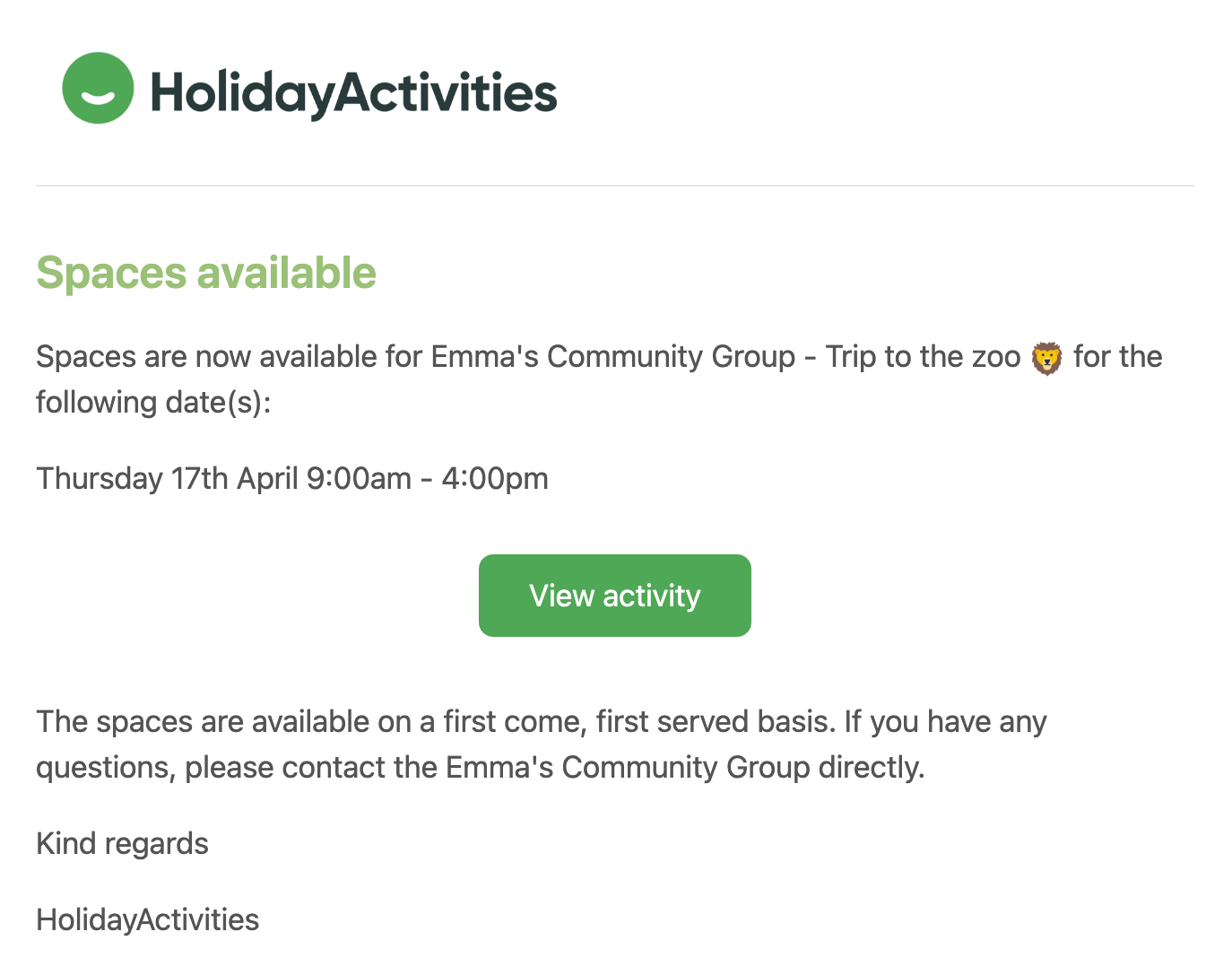The width and height of the screenshot is (1232, 975).
Task: Click the "Trip to the zoo" activity name
Action: [x=923, y=357]
